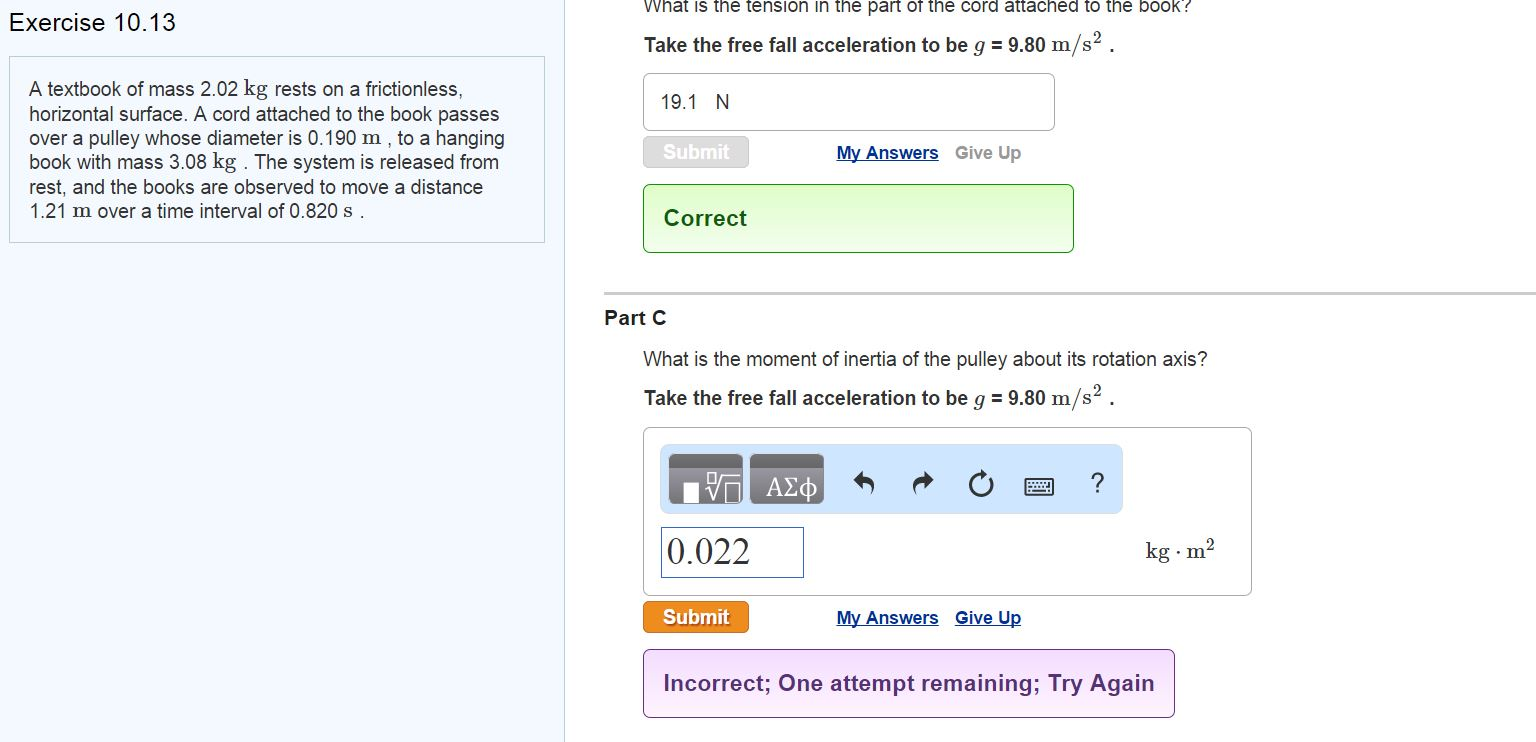
Task: Reset the Part C answer input
Action: [x=980, y=484]
